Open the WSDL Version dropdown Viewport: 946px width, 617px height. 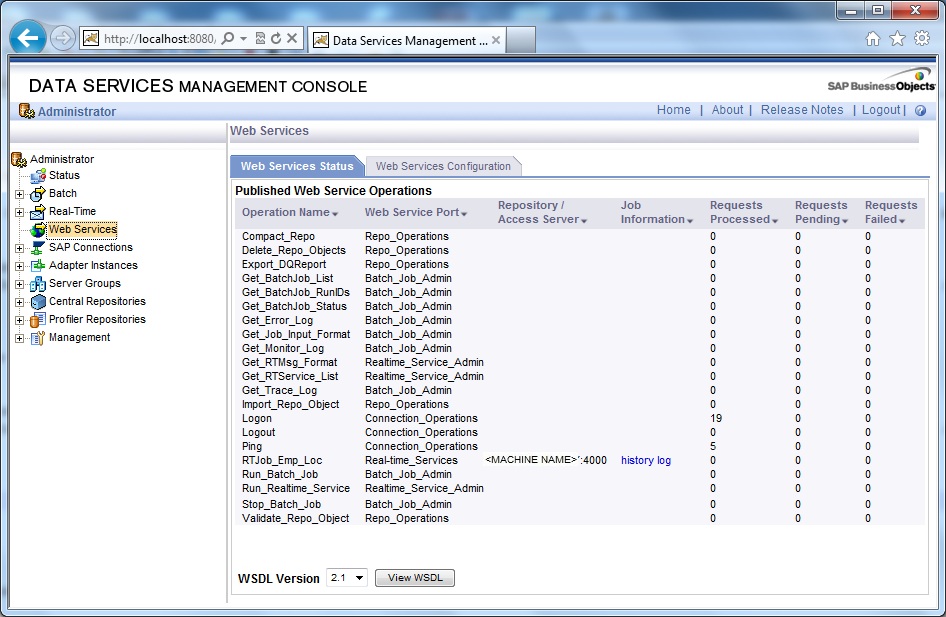coord(347,578)
